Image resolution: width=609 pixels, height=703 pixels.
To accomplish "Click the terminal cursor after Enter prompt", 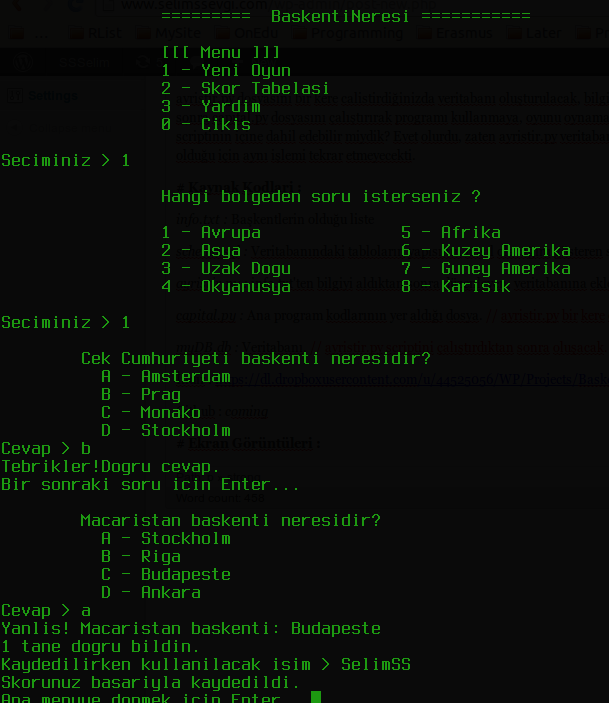I will [316, 697].
